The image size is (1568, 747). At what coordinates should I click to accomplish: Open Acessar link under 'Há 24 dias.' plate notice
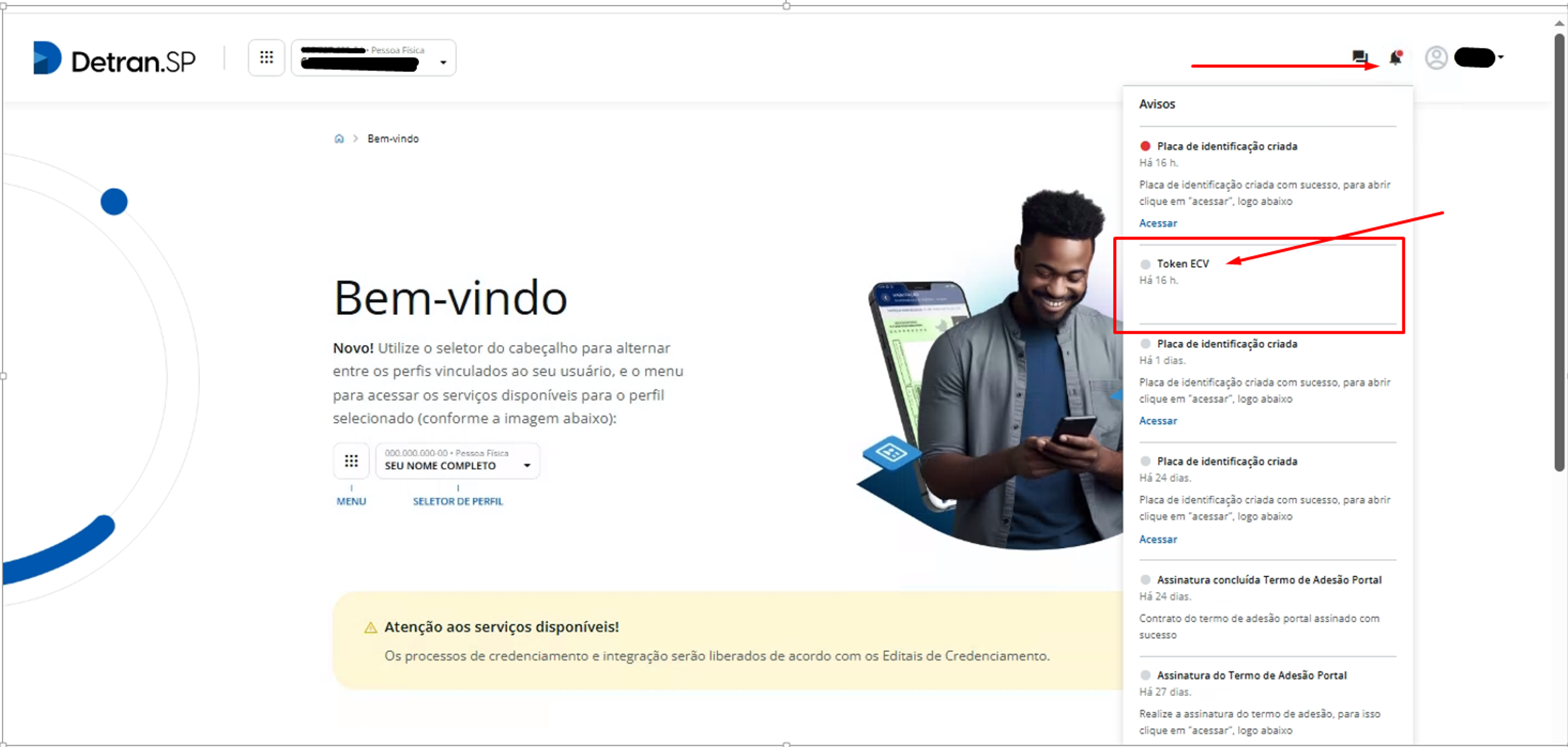point(1158,539)
